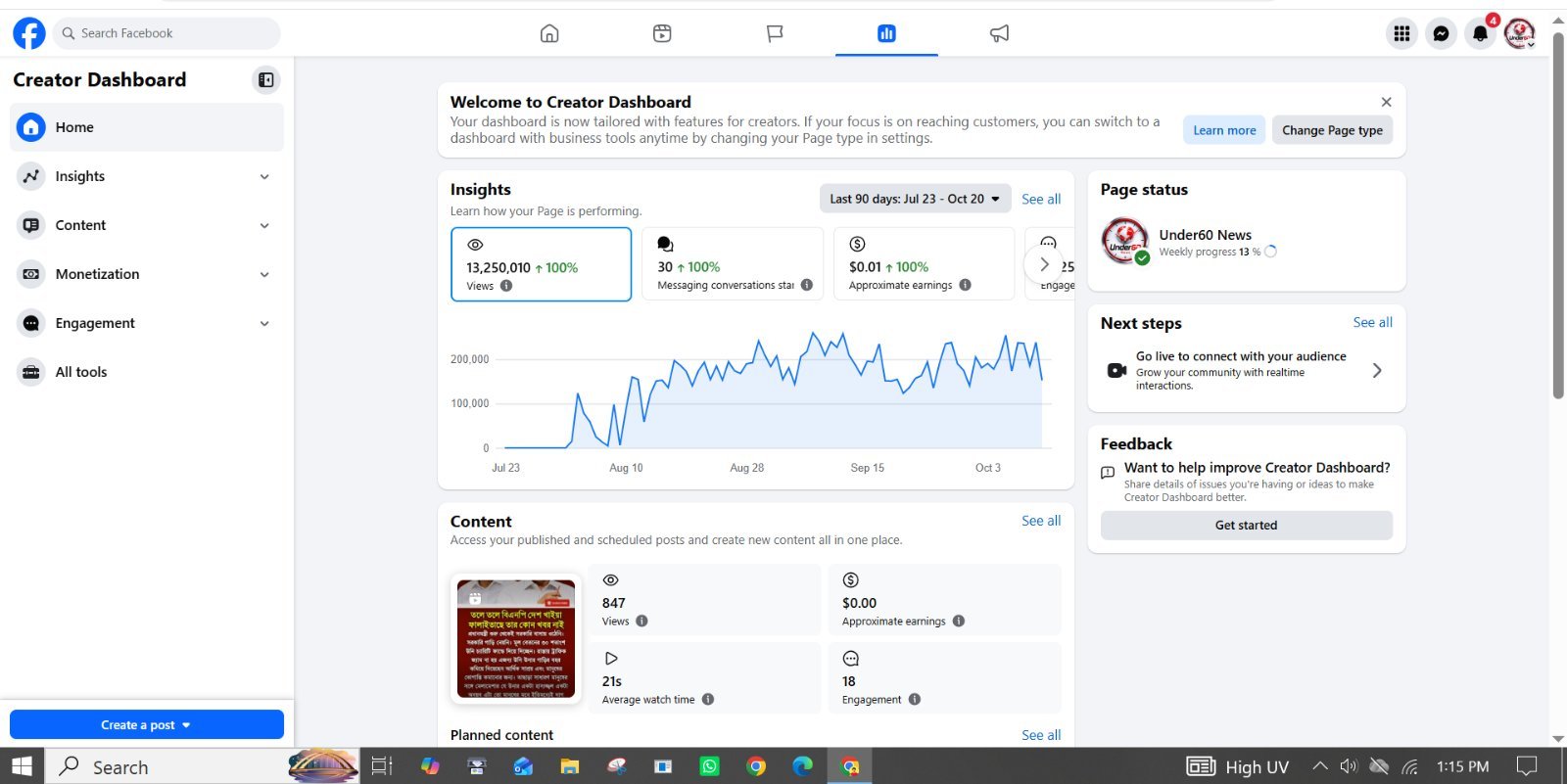
Task: Open See all link for Next steps
Action: (x=1372, y=322)
